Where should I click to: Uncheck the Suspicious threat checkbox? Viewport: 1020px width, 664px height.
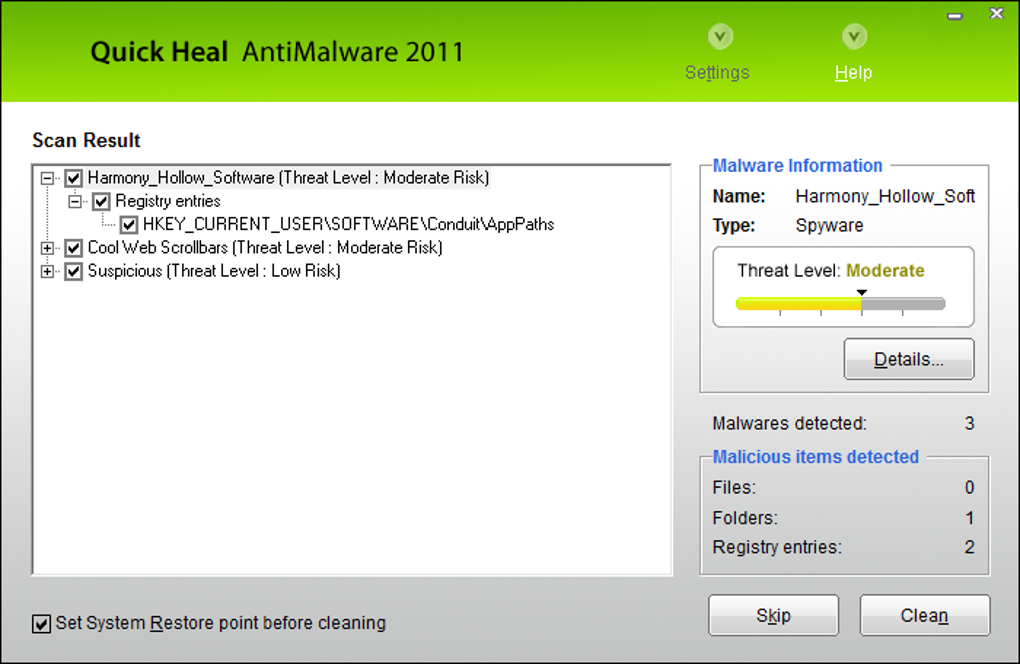tap(74, 271)
